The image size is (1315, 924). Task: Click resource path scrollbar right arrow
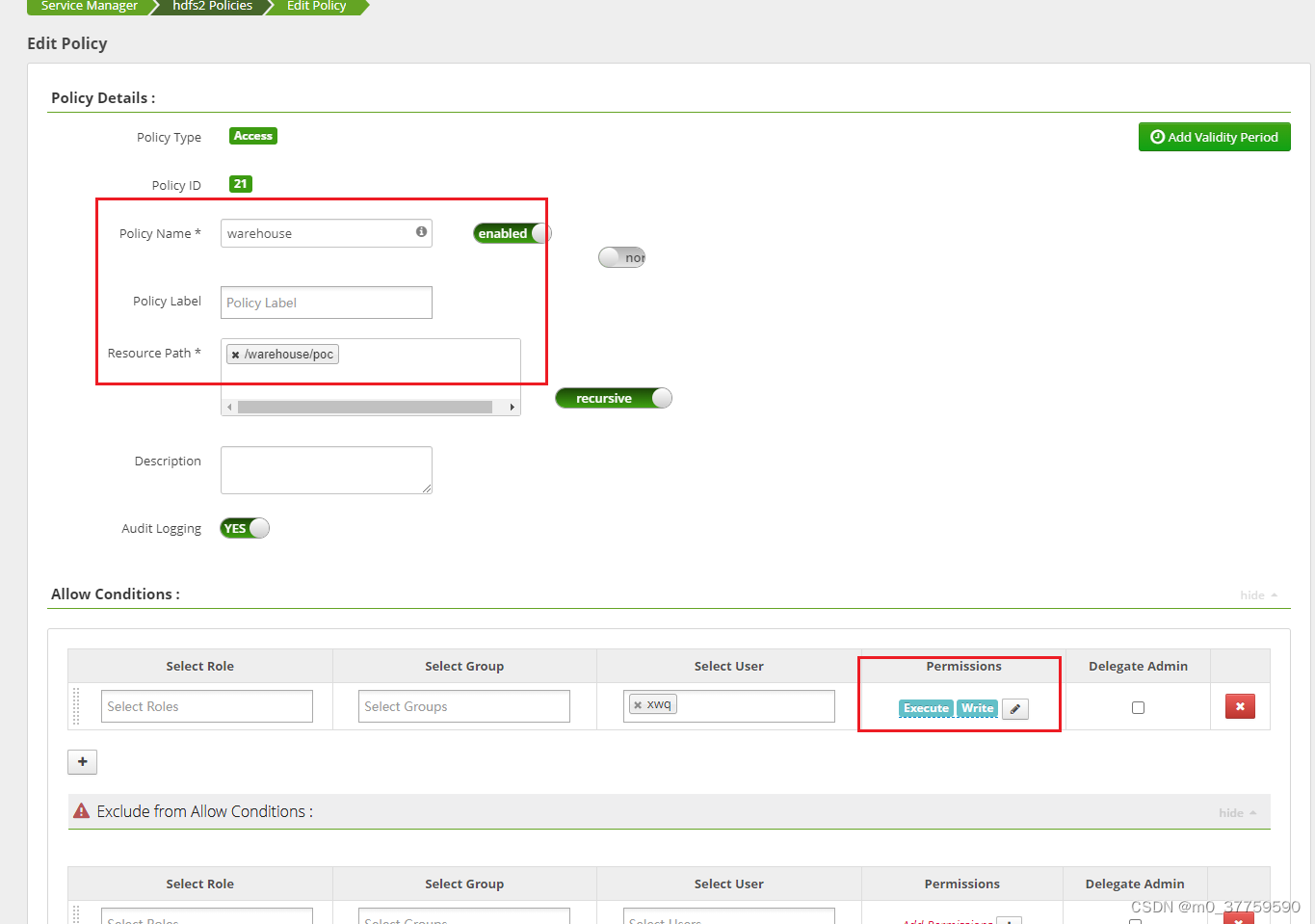[513, 408]
